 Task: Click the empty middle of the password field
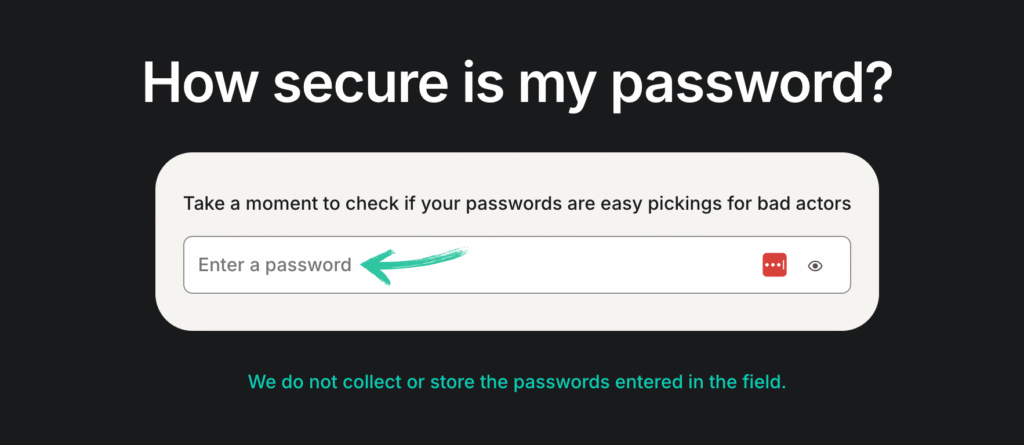pyautogui.click(x=600, y=265)
